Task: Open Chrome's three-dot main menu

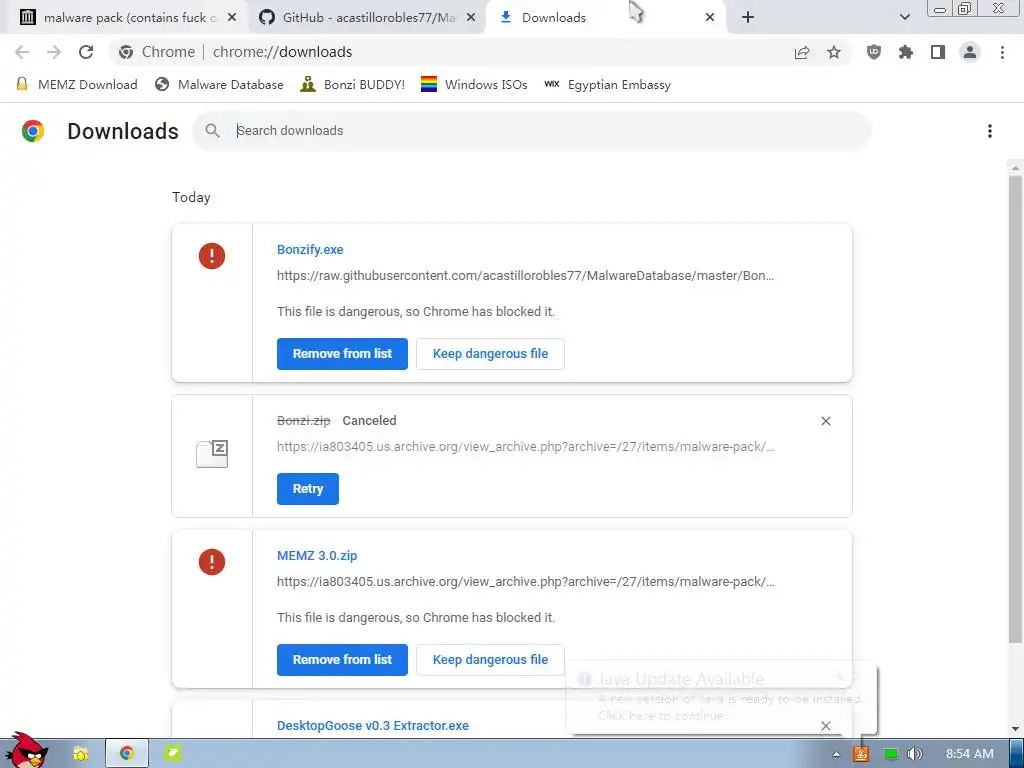Action: pos(1002,52)
